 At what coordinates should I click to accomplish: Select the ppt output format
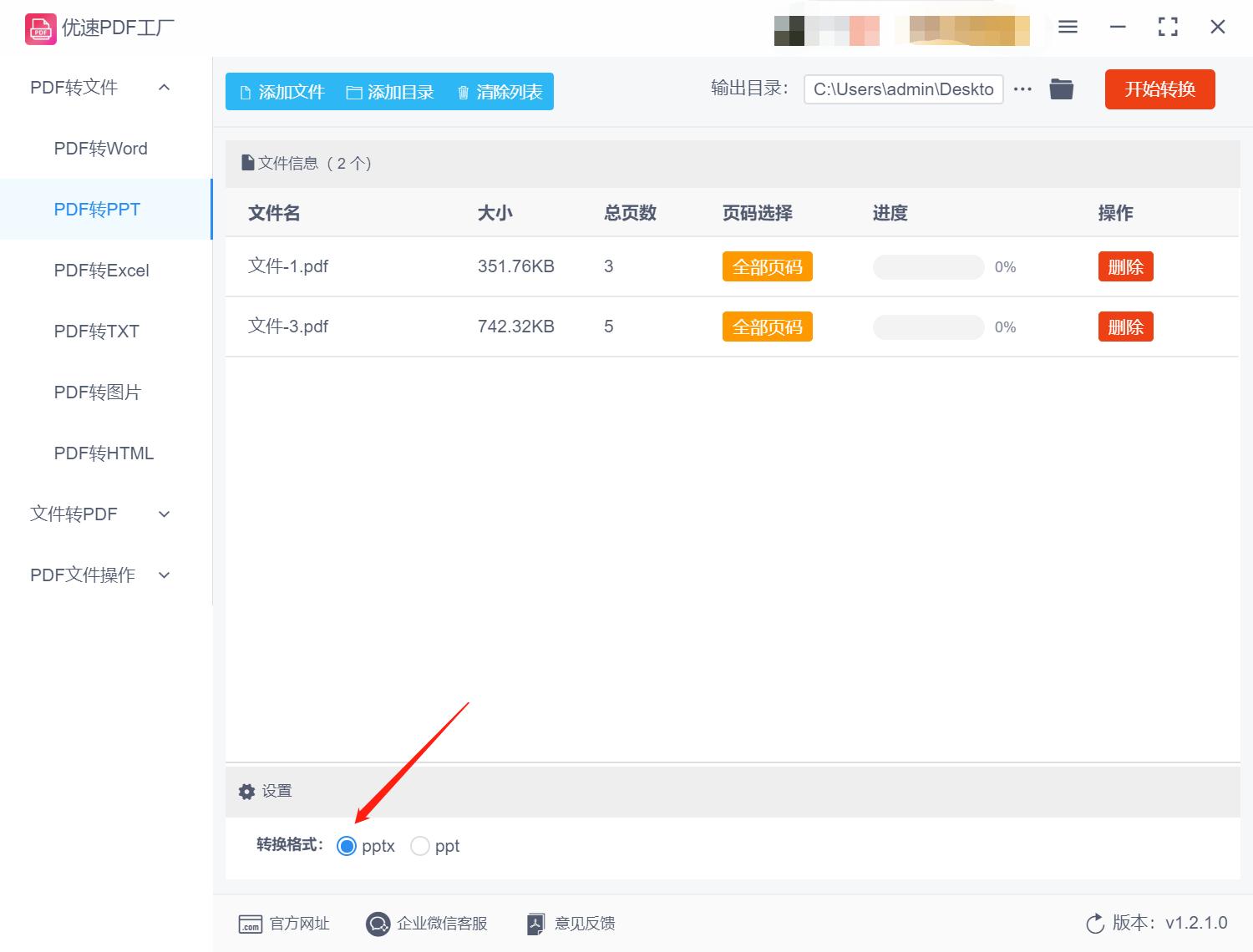(x=420, y=846)
